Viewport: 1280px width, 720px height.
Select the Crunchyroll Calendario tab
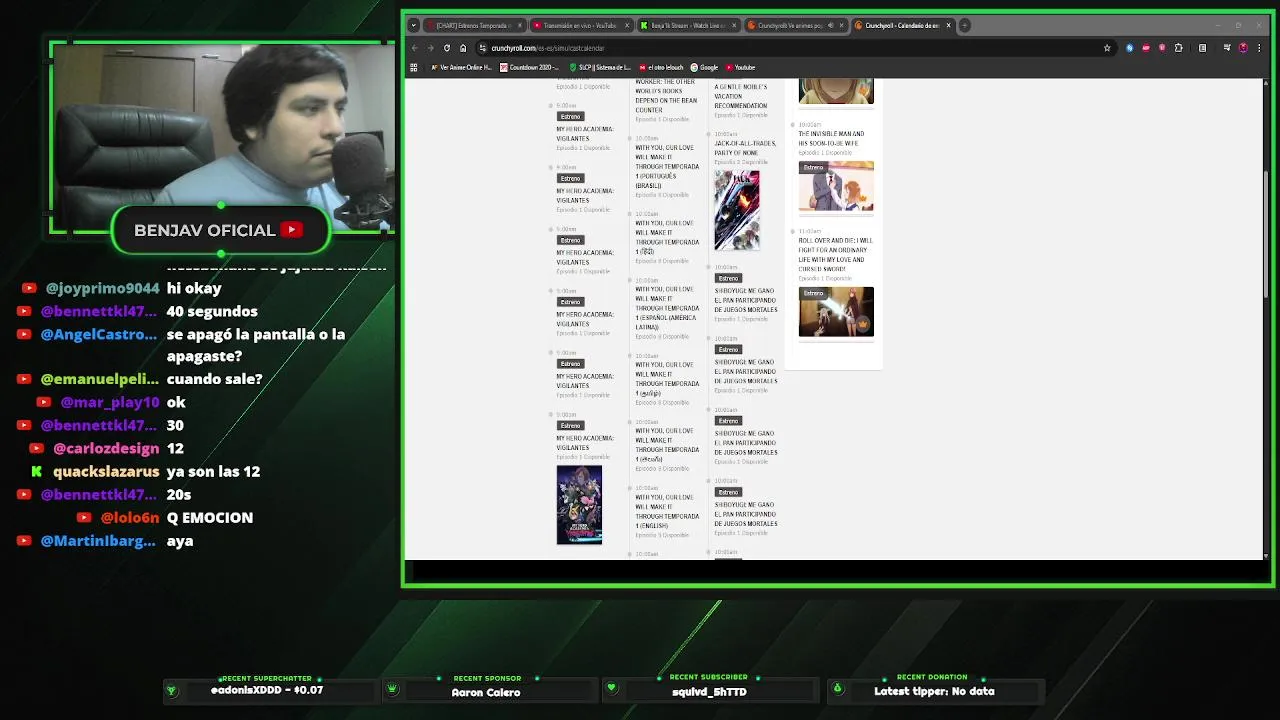[901, 25]
